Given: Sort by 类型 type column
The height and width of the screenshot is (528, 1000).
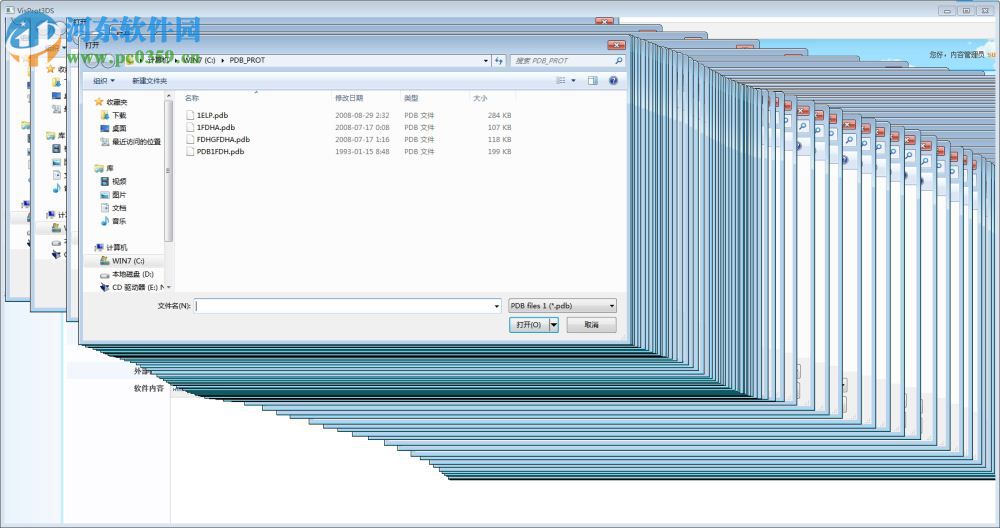Looking at the screenshot, I should coord(411,98).
